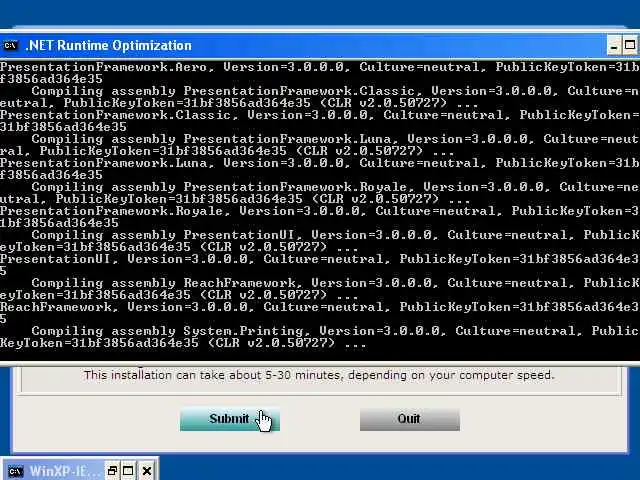Minimize the .NET Runtime Optimization window

613,45
